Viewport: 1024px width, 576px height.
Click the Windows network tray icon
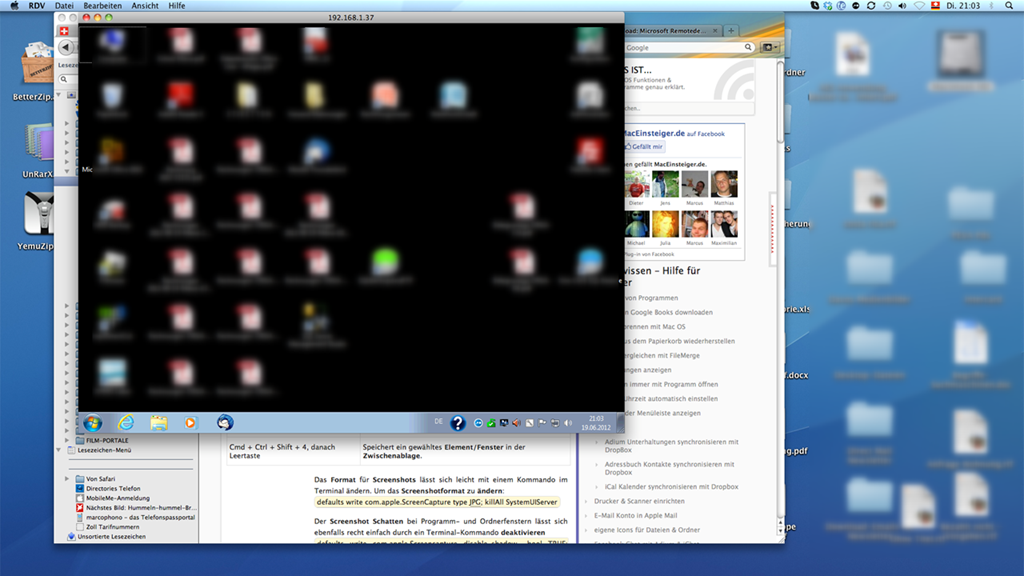point(554,423)
